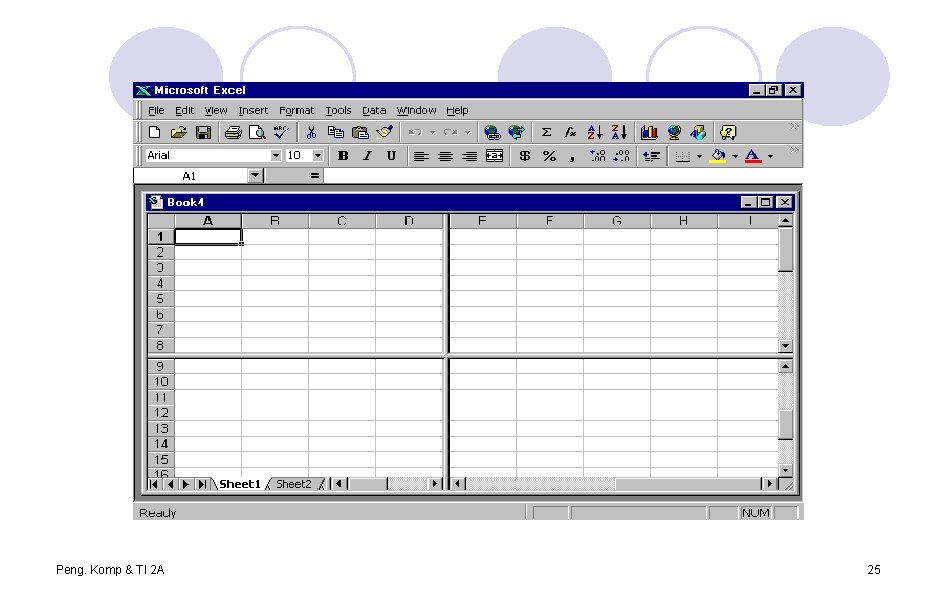Open Print Preview icon

[x=257, y=132]
